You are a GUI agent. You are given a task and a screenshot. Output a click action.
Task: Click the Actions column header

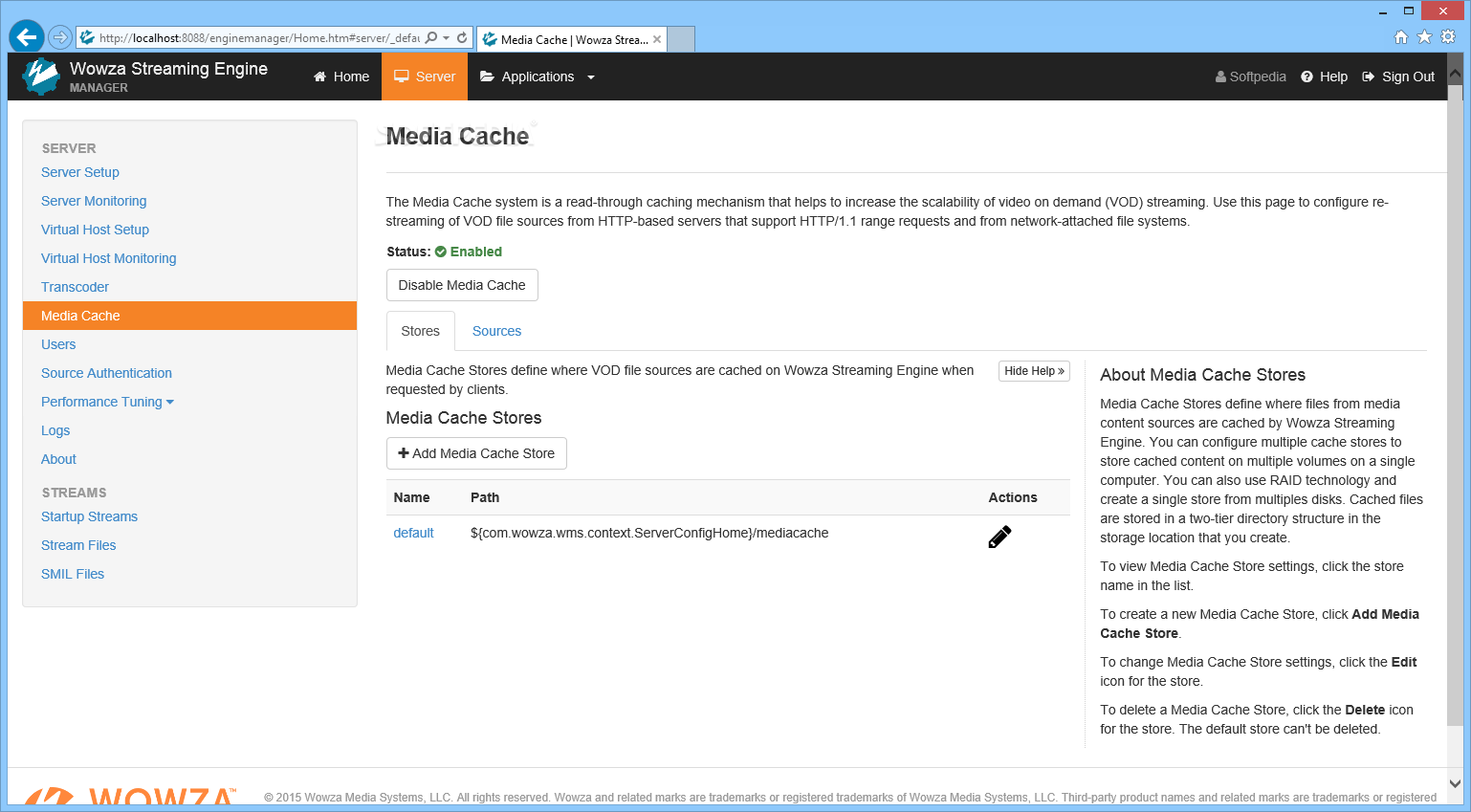(x=1013, y=497)
